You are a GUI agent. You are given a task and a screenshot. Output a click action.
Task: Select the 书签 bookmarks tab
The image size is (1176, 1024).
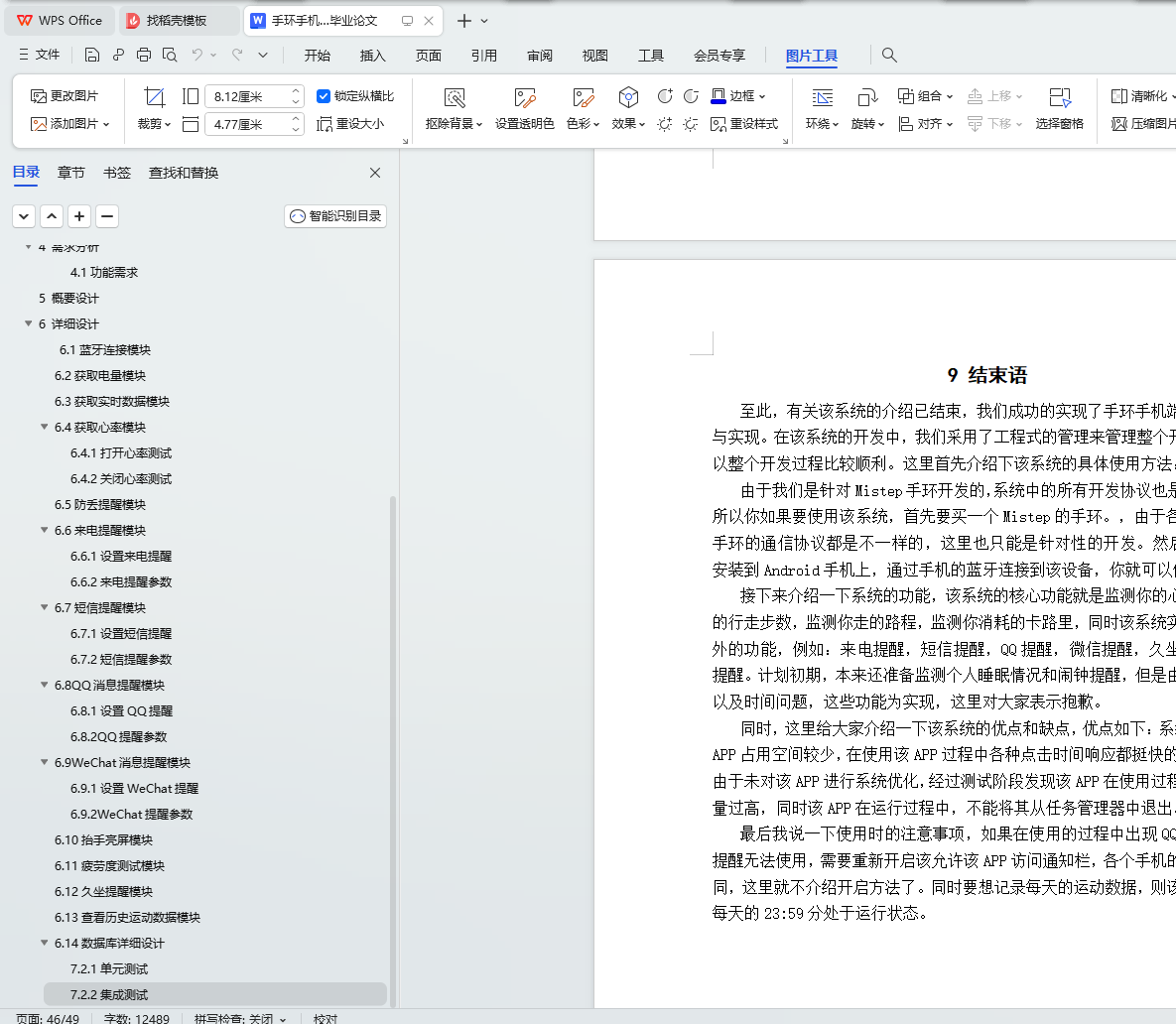pyautogui.click(x=117, y=173)
